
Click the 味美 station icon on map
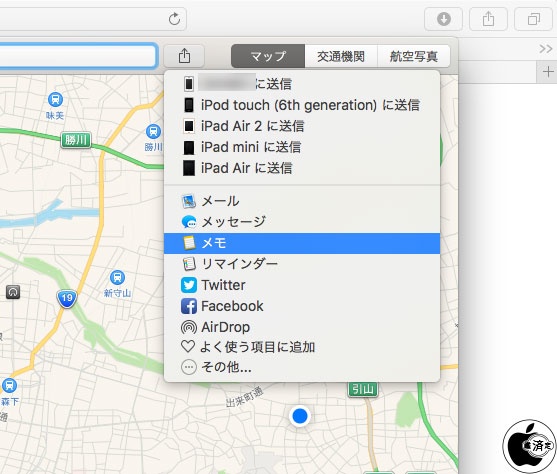pyautogui.click(x=55, y=99)
